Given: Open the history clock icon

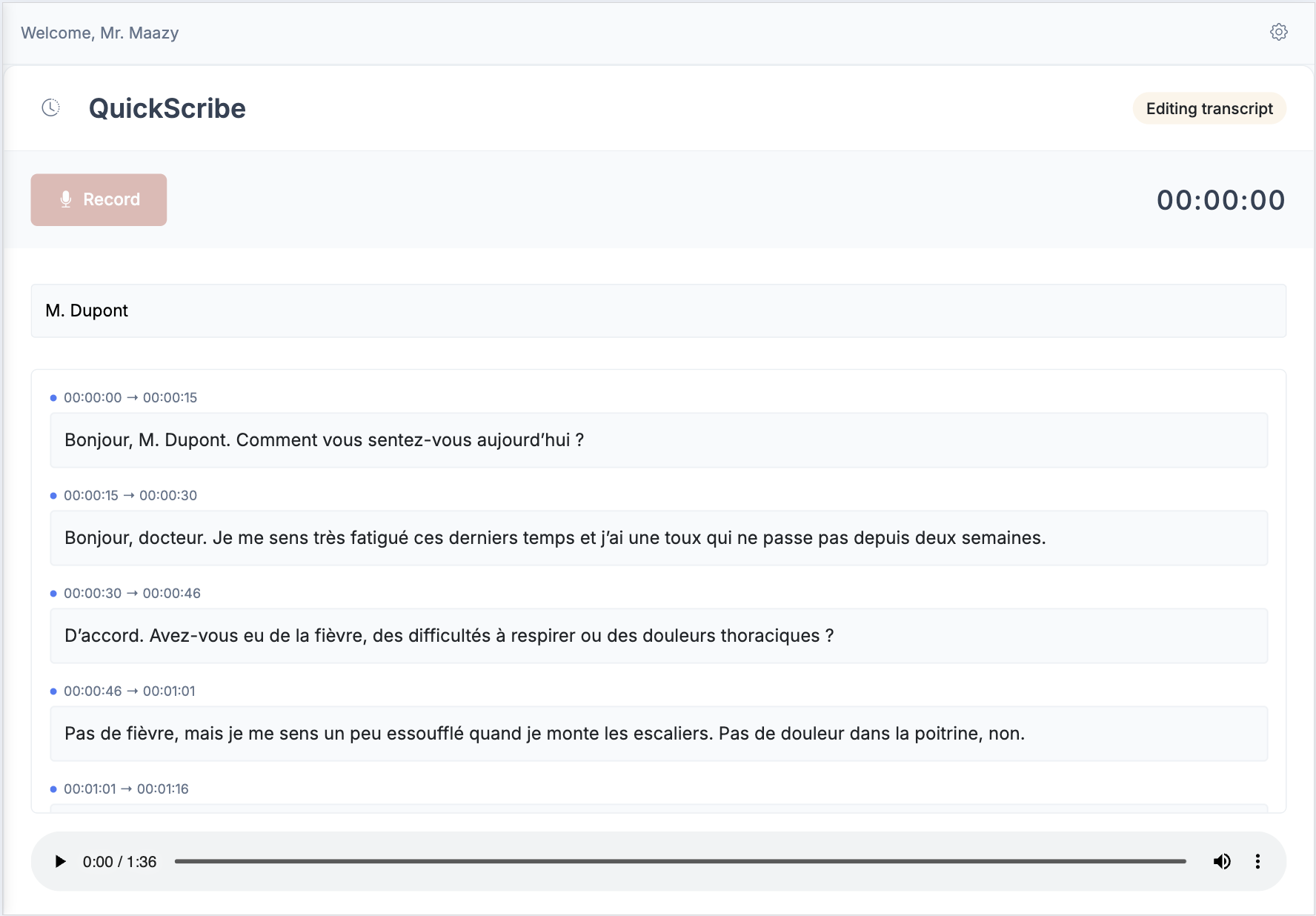Looking at the screenshot, I should [x=50, y=108].
